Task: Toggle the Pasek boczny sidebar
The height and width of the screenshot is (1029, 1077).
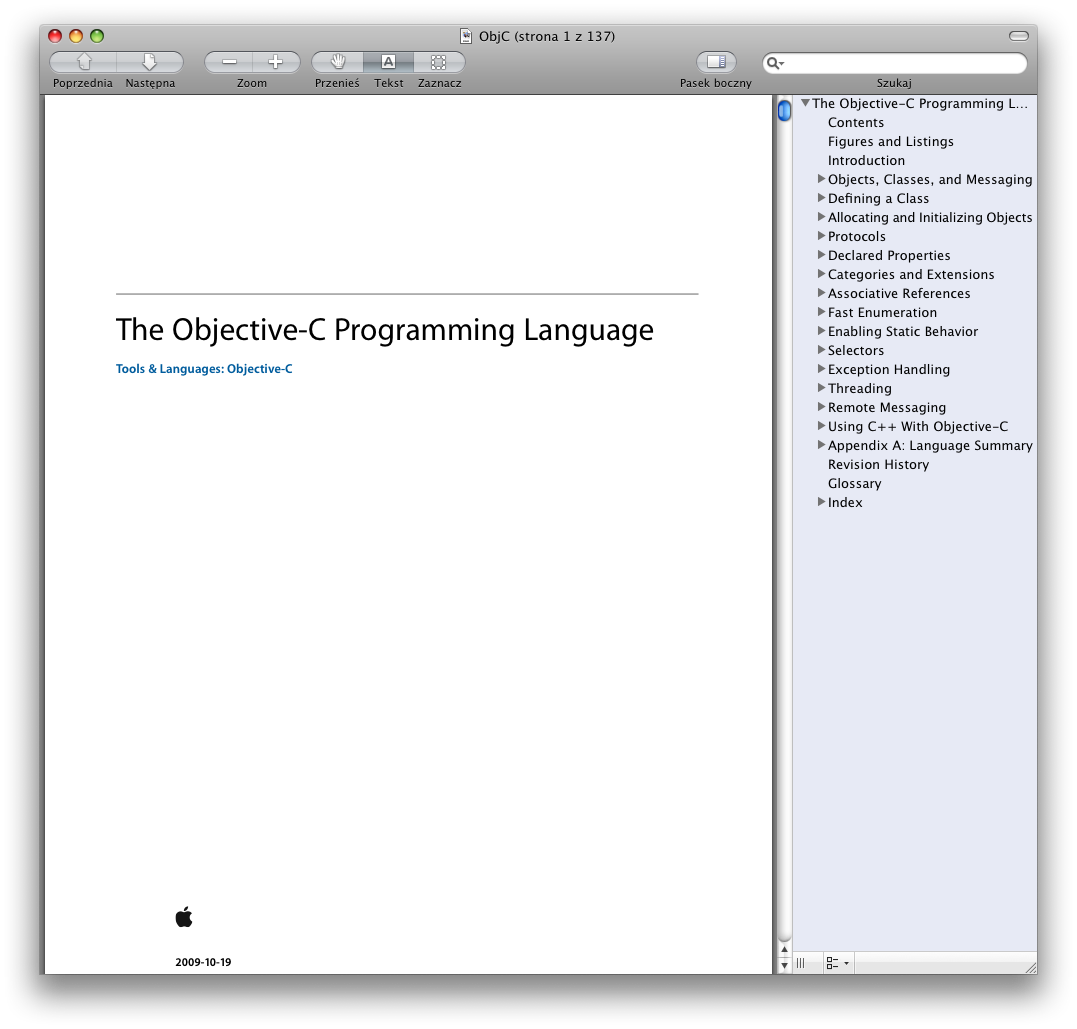Action: [x=715, y=62]
